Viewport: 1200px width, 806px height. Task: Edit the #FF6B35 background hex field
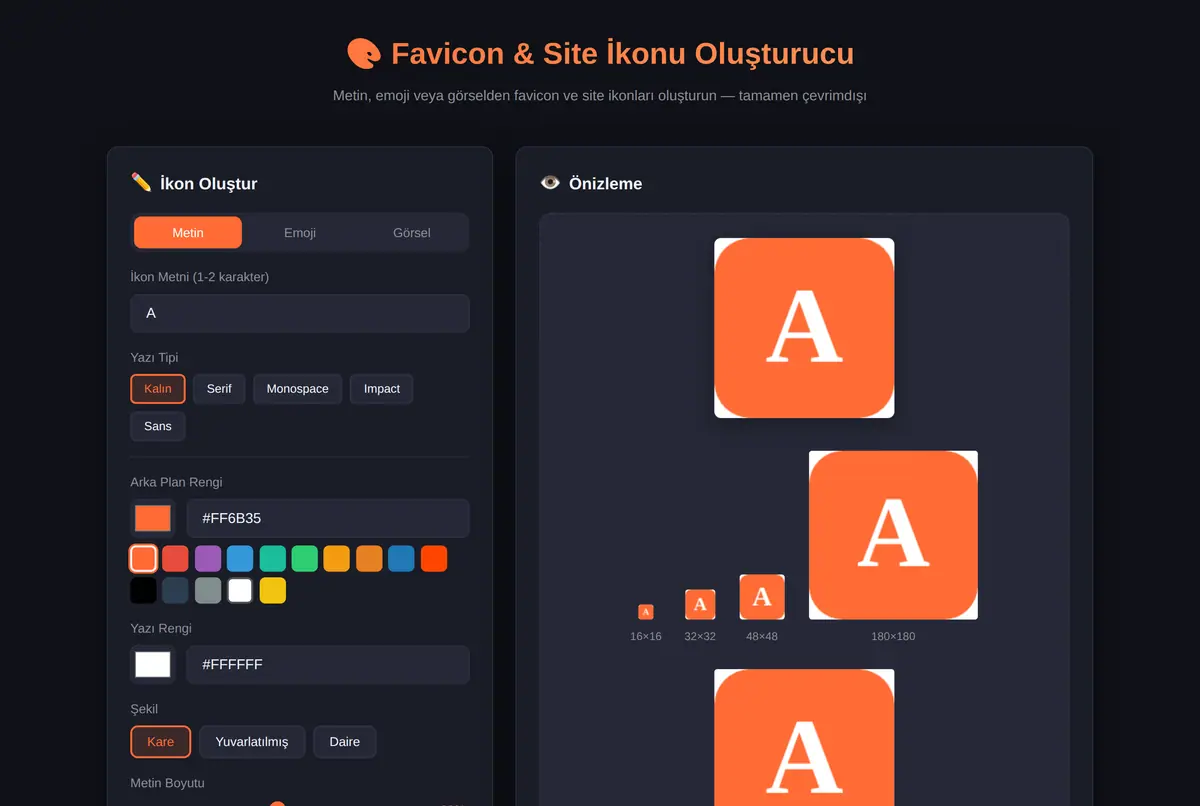(x=328, y=518)
